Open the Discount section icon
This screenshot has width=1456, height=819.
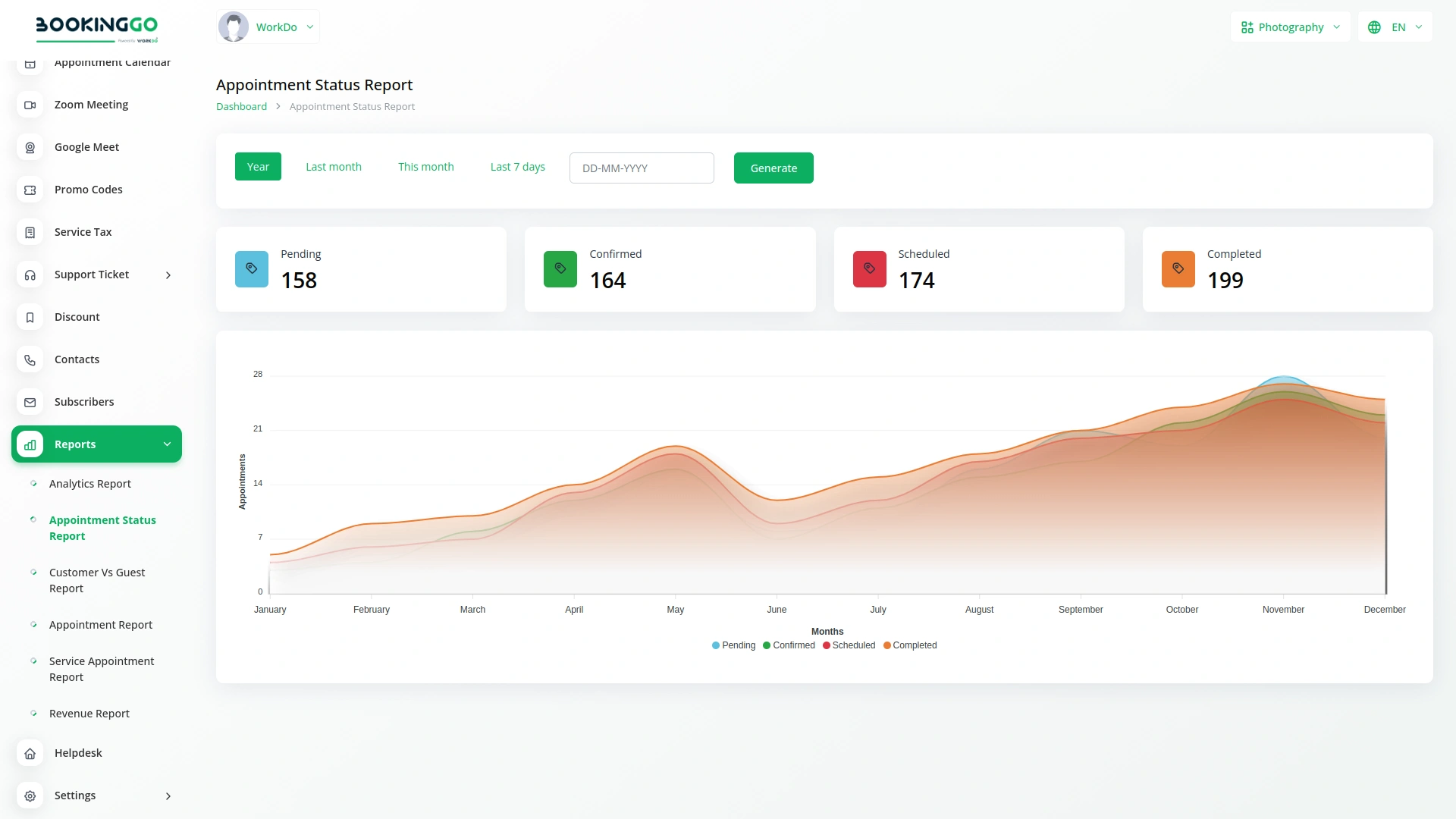[x=30, y=317]
